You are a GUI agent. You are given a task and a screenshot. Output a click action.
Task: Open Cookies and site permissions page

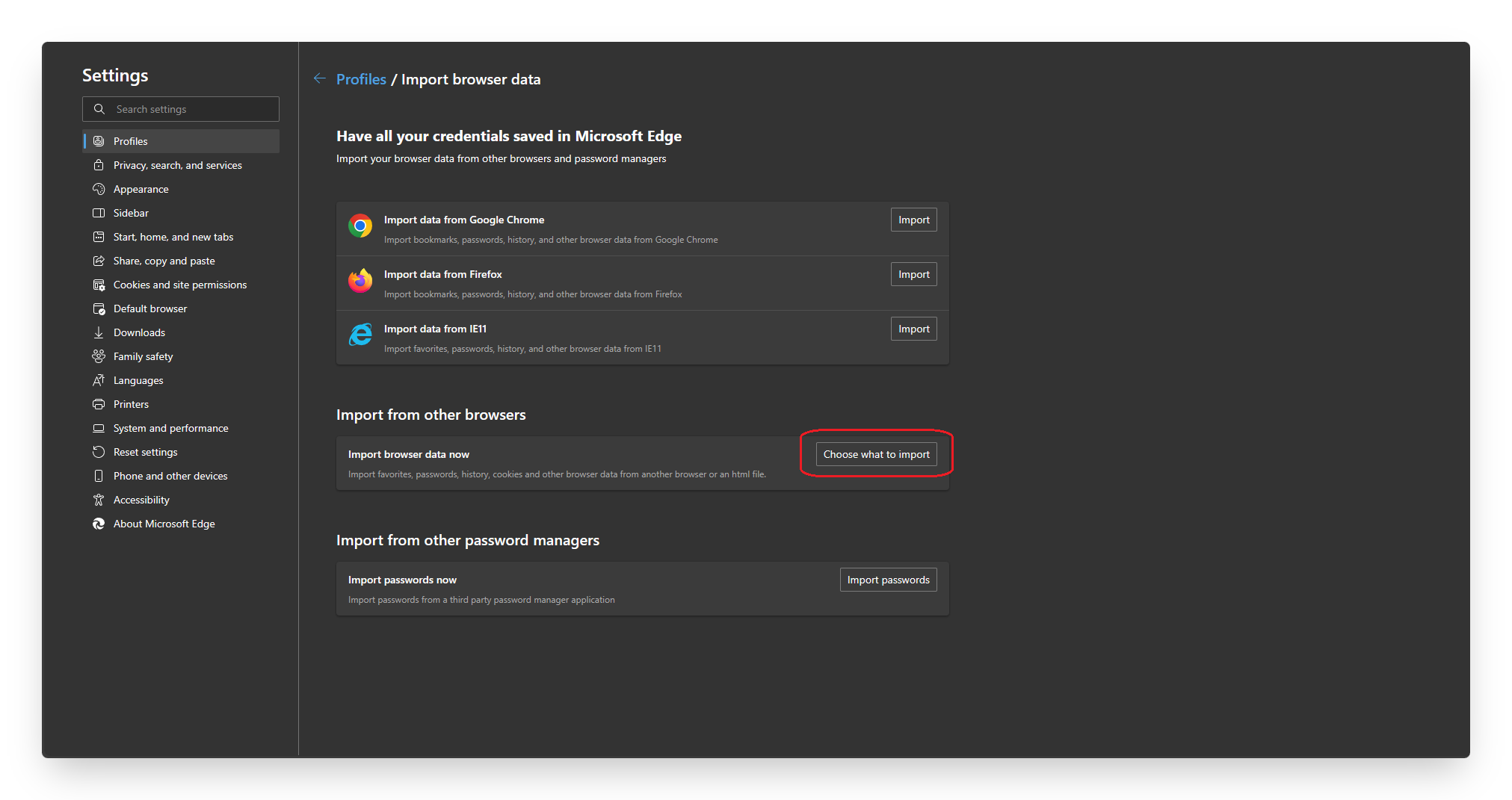pyautogui.click(x=179, y=285)
